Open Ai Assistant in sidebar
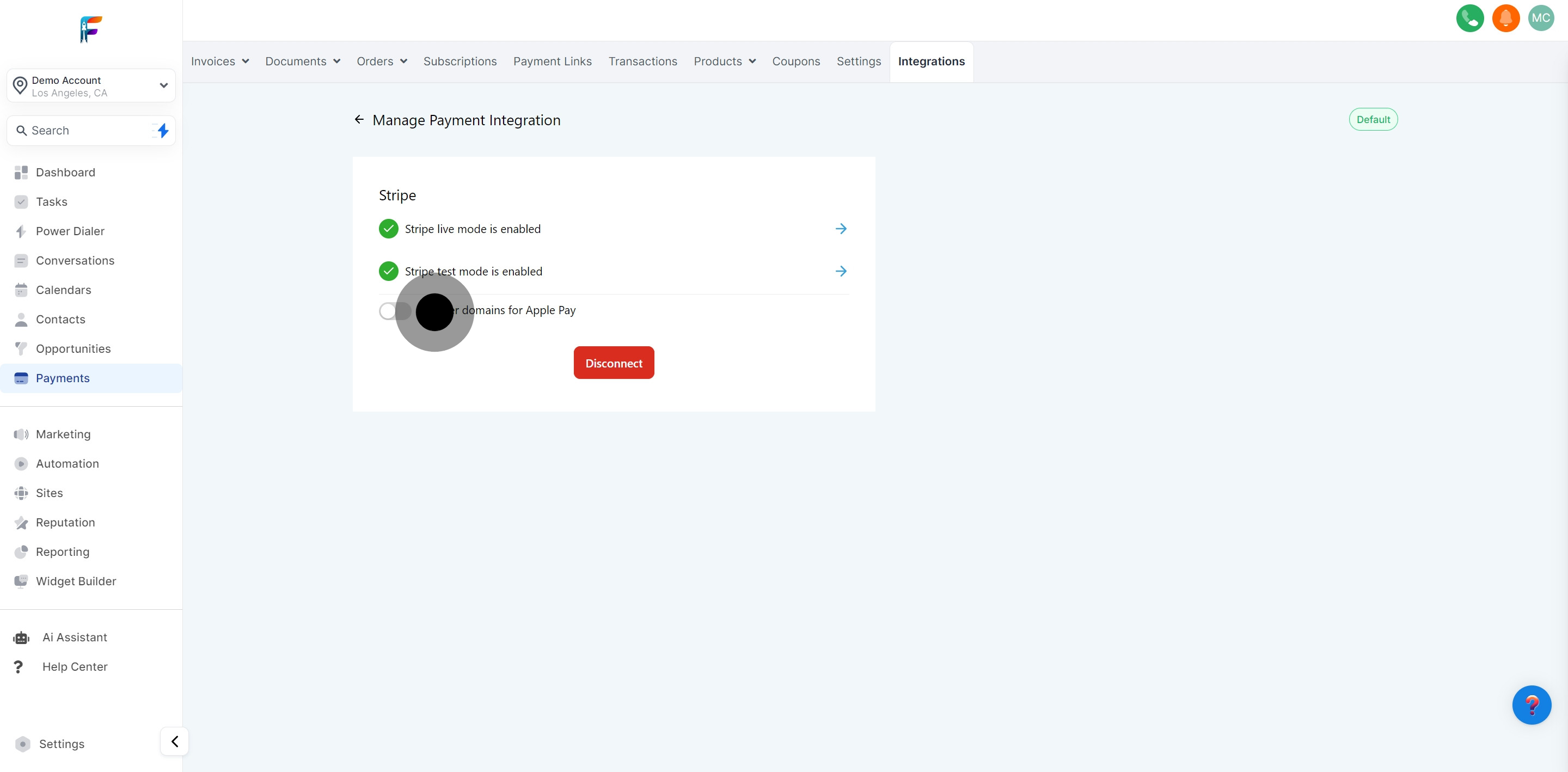The image size is (1568, 772). pyautogui.click(x=74, y=638)
